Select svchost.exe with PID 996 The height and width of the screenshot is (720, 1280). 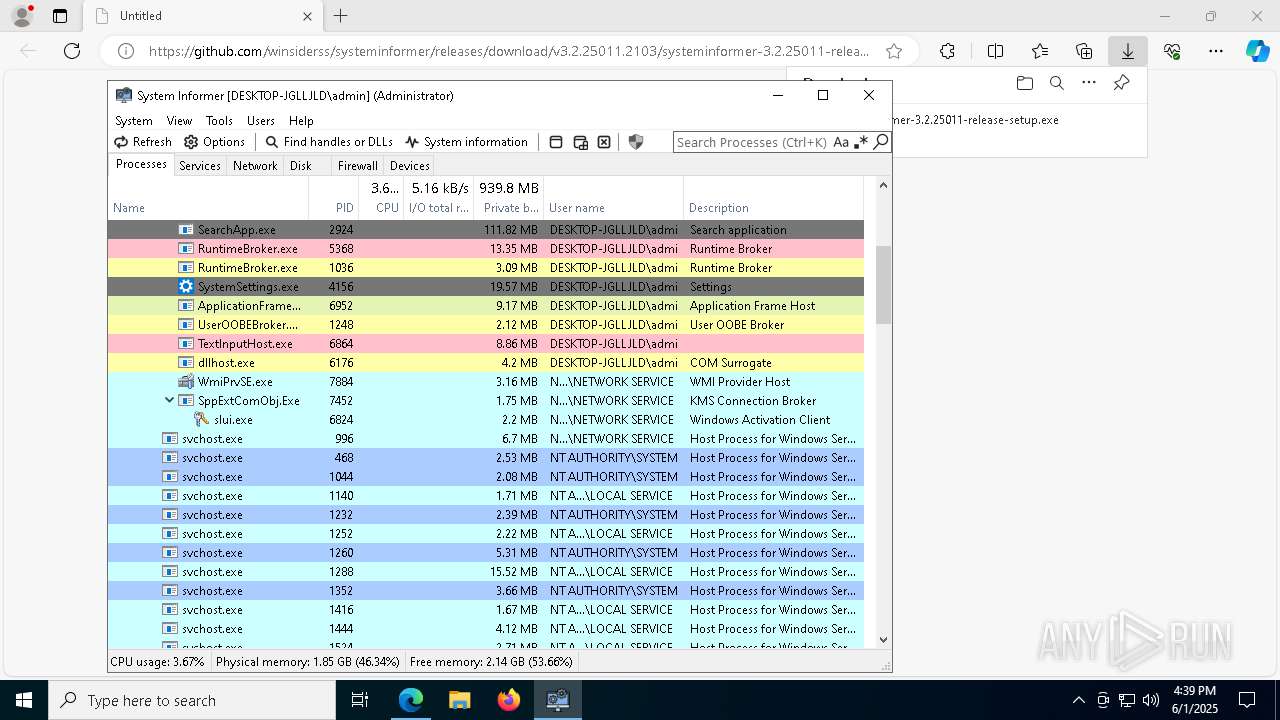click(x=486, y=439)
